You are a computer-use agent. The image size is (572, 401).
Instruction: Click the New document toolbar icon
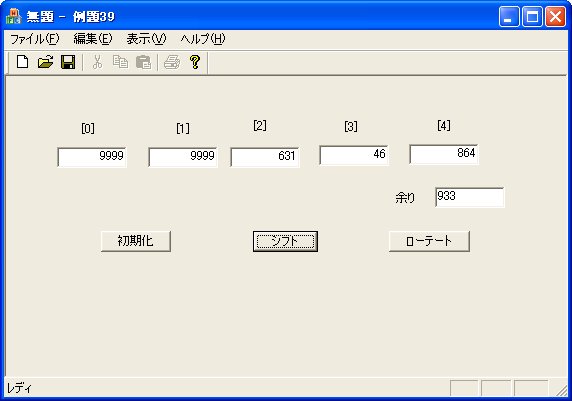click(x=22, y=62)
